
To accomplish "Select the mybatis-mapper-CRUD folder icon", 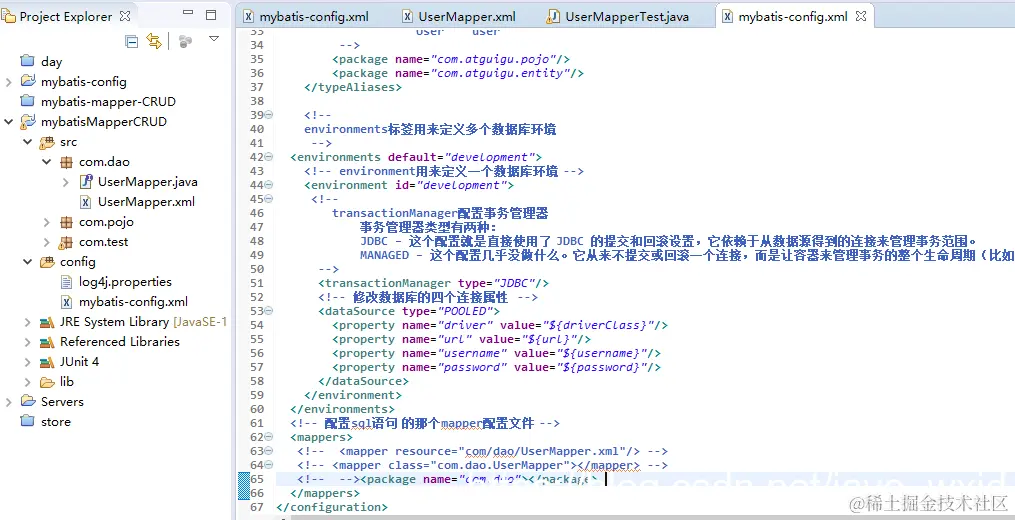I will (27, 101).
